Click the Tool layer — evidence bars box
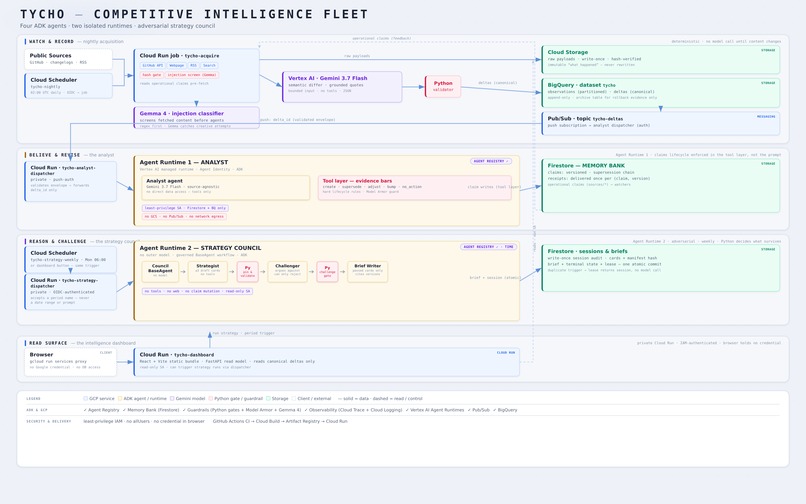Screen dimensions: 806x504 tap(414, 188)
